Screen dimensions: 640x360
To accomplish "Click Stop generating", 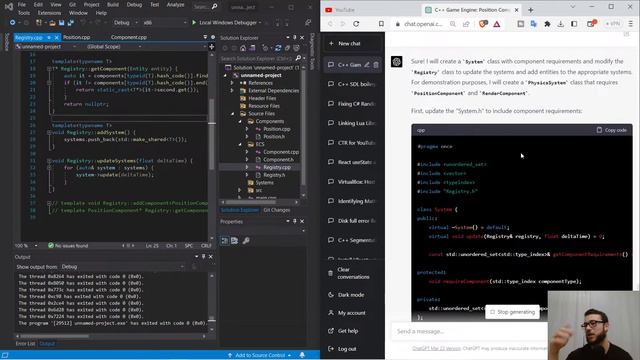I will click(x=512, y=312).
